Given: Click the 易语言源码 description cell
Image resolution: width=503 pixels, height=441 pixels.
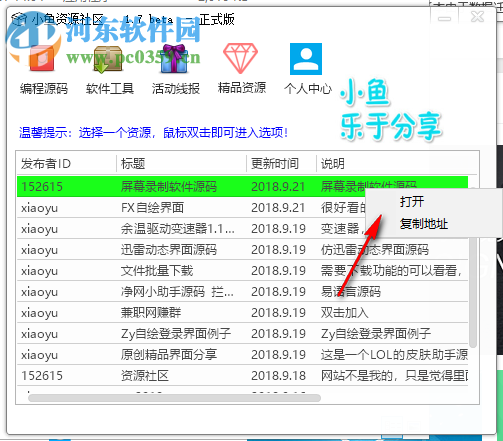Looking at the screenshot, I should (x=351, y=292).
